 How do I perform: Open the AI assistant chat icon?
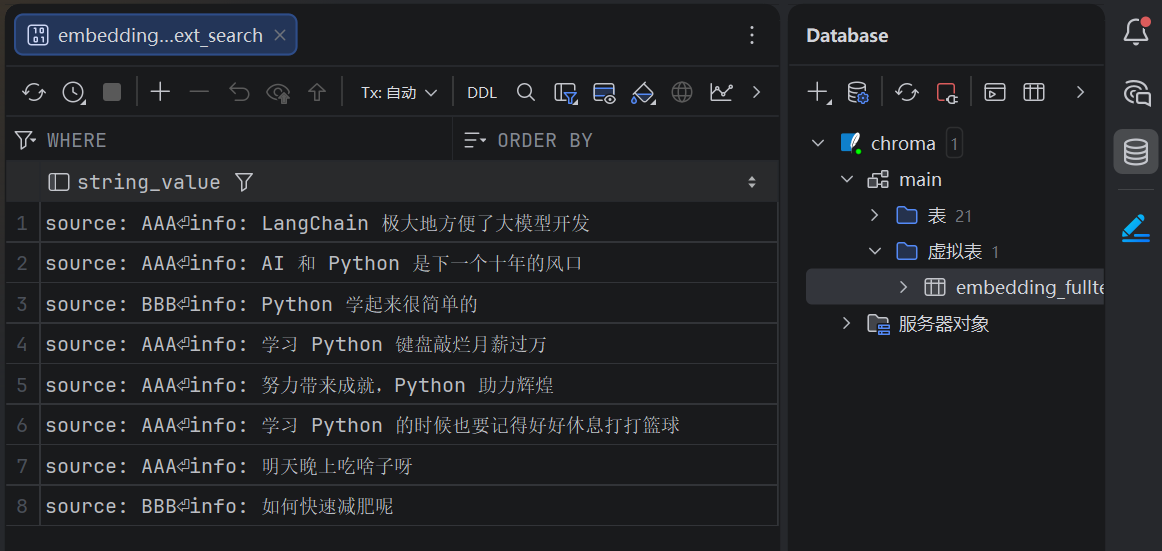pyautogui.click(x=1136, y=93)
